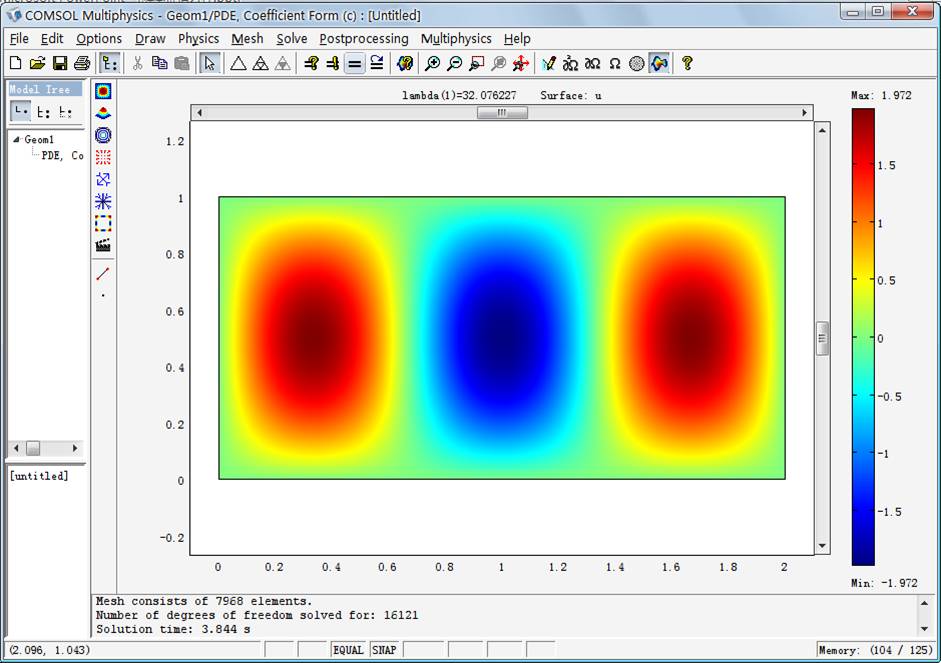Screen dimensions: 941x663
Task: Click the Print icon in toolbar
Action: coord(81,63)
